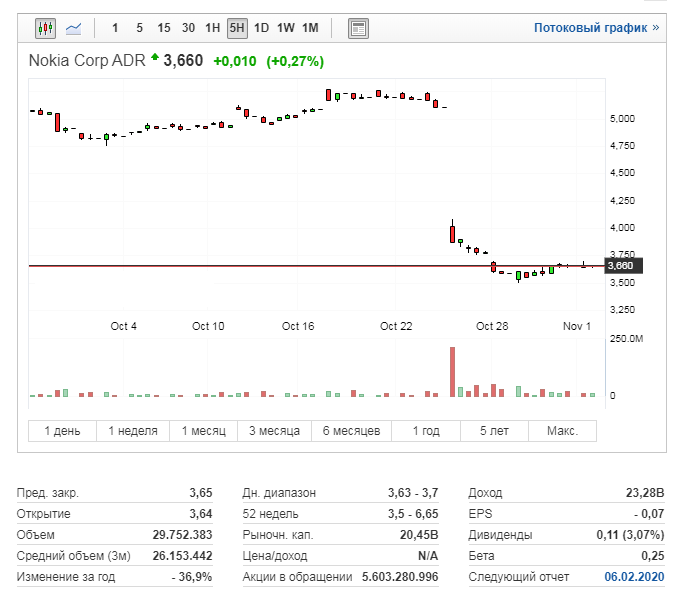Select the 1 minute interval
This screenshot has height=599, width=677.
pos(115,29)
